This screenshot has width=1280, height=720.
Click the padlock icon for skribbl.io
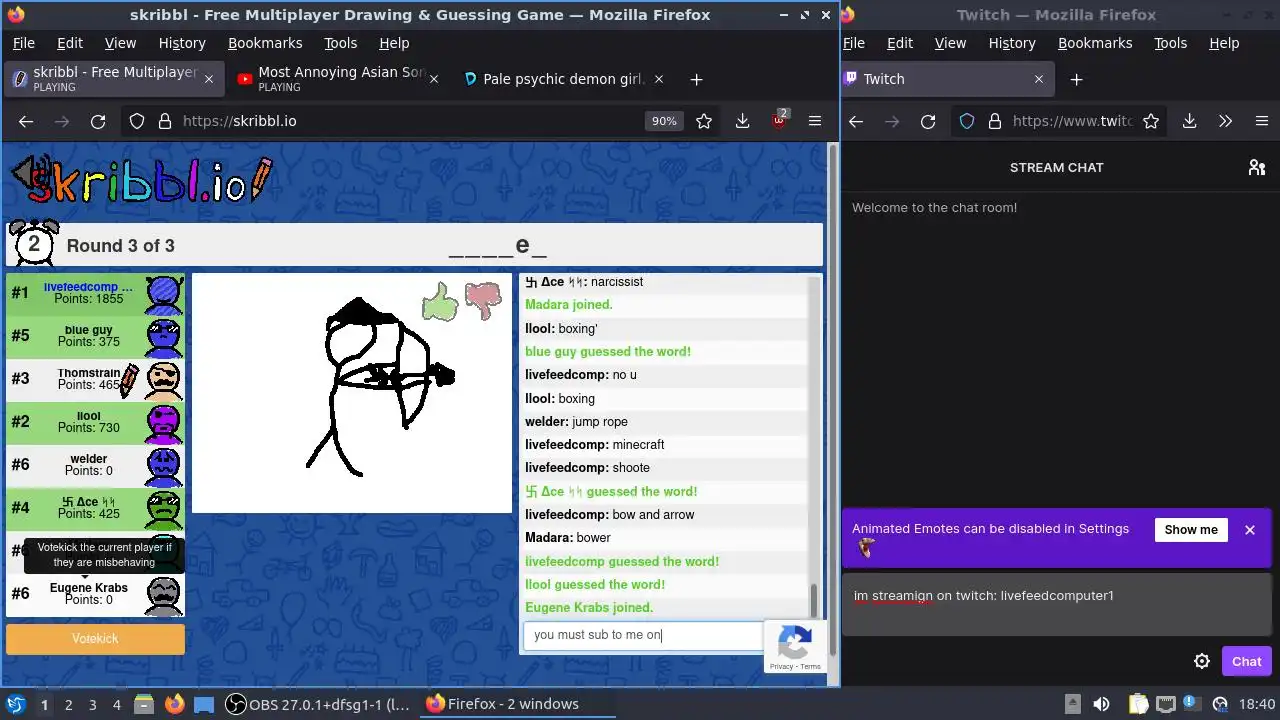click(164, 121)
